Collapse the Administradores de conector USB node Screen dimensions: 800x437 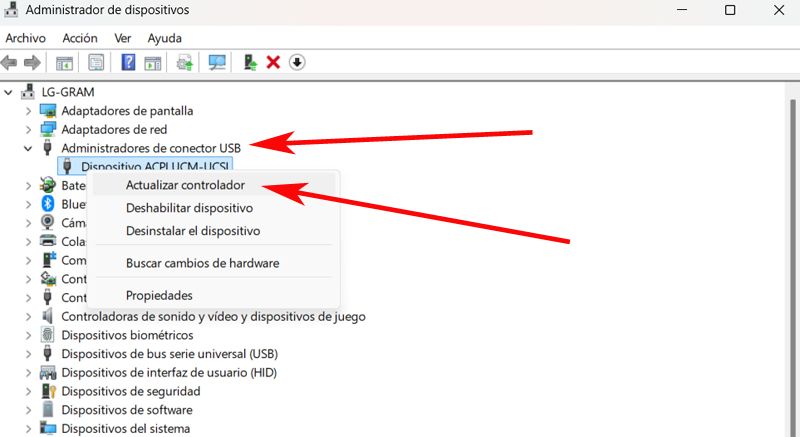[x=27, y=148]
